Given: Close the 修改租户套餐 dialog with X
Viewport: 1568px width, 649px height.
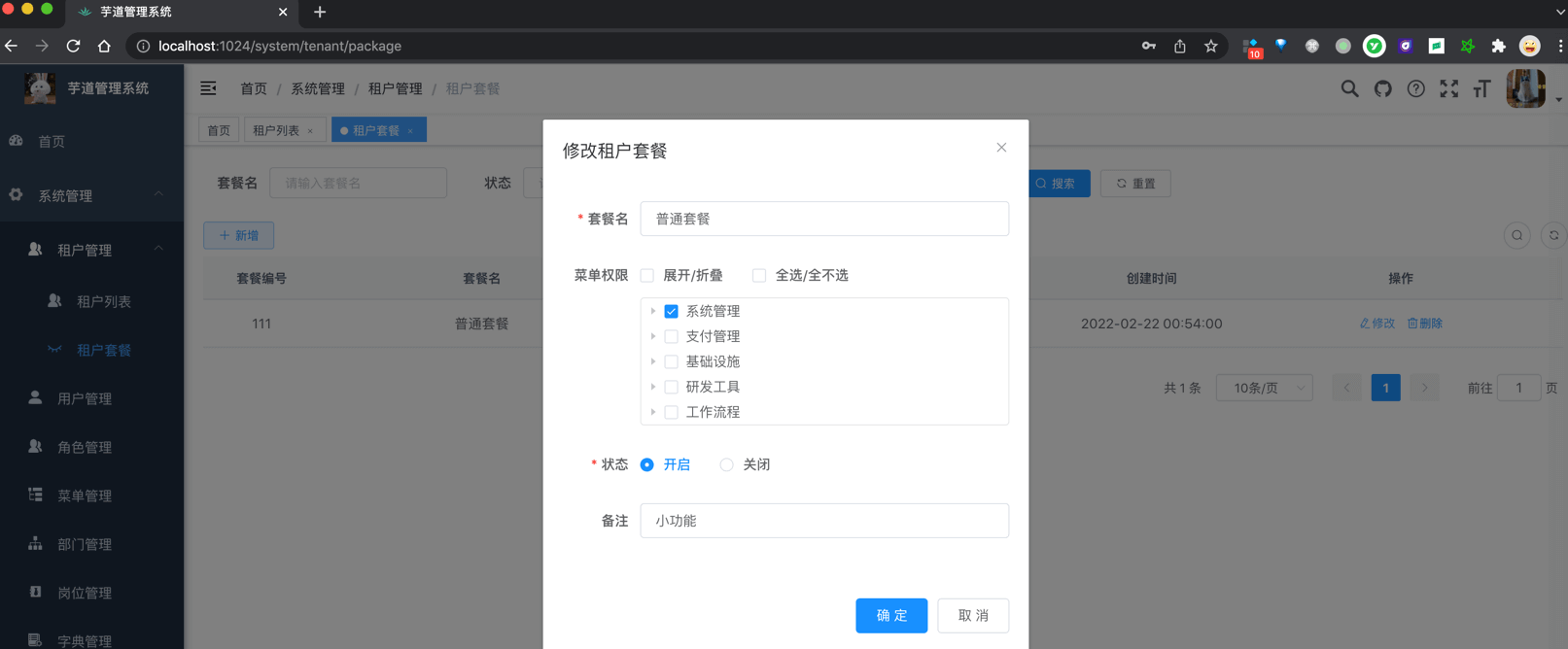Looking at the screenshot, I should click(x=1001, y=148).
